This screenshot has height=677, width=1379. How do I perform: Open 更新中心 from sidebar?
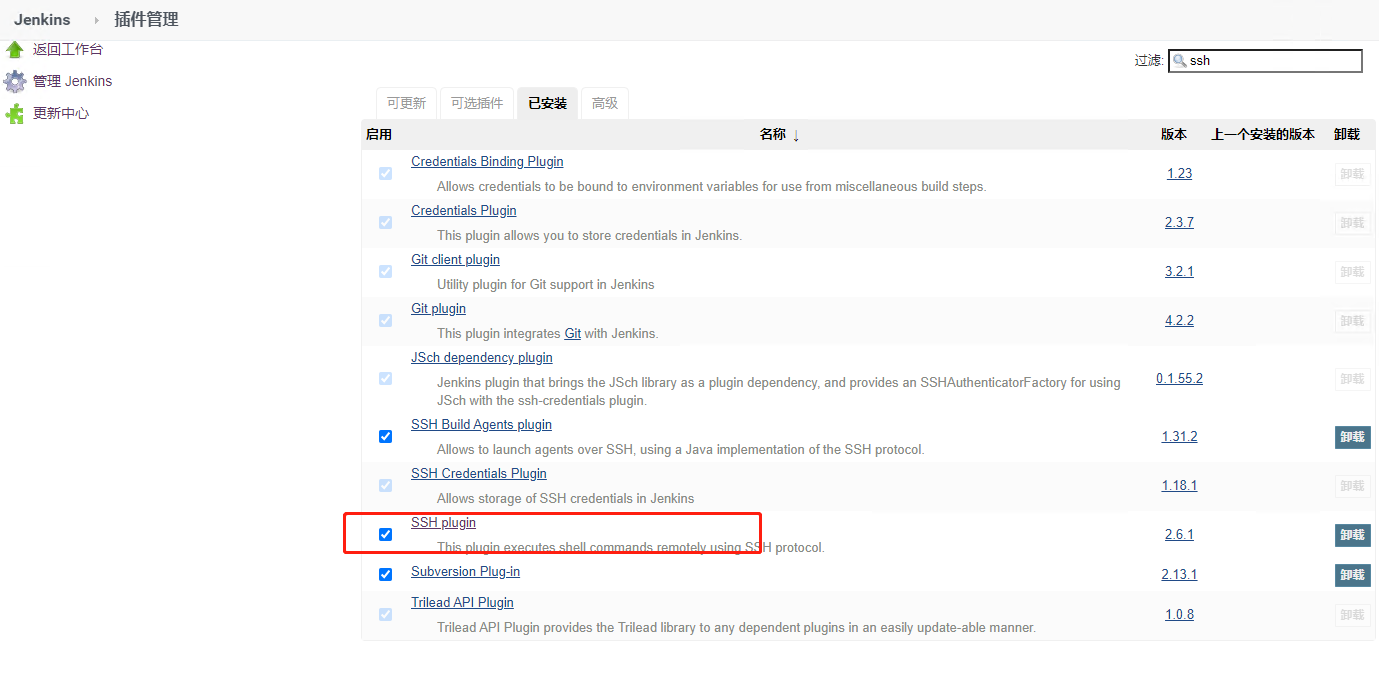[61, 113]
